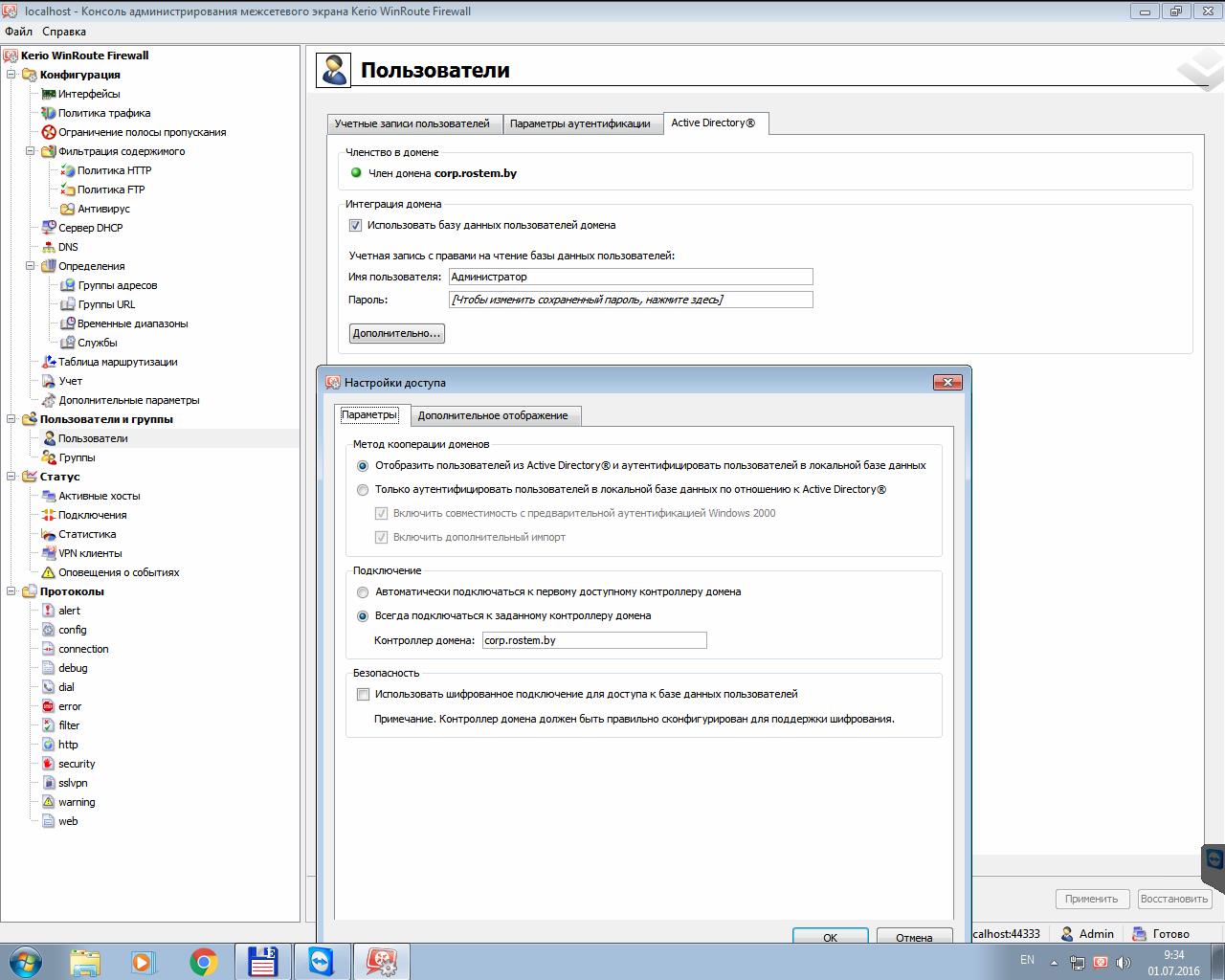
Task: Click the Политика FTP icon
Action: click(x=68, y=189)
